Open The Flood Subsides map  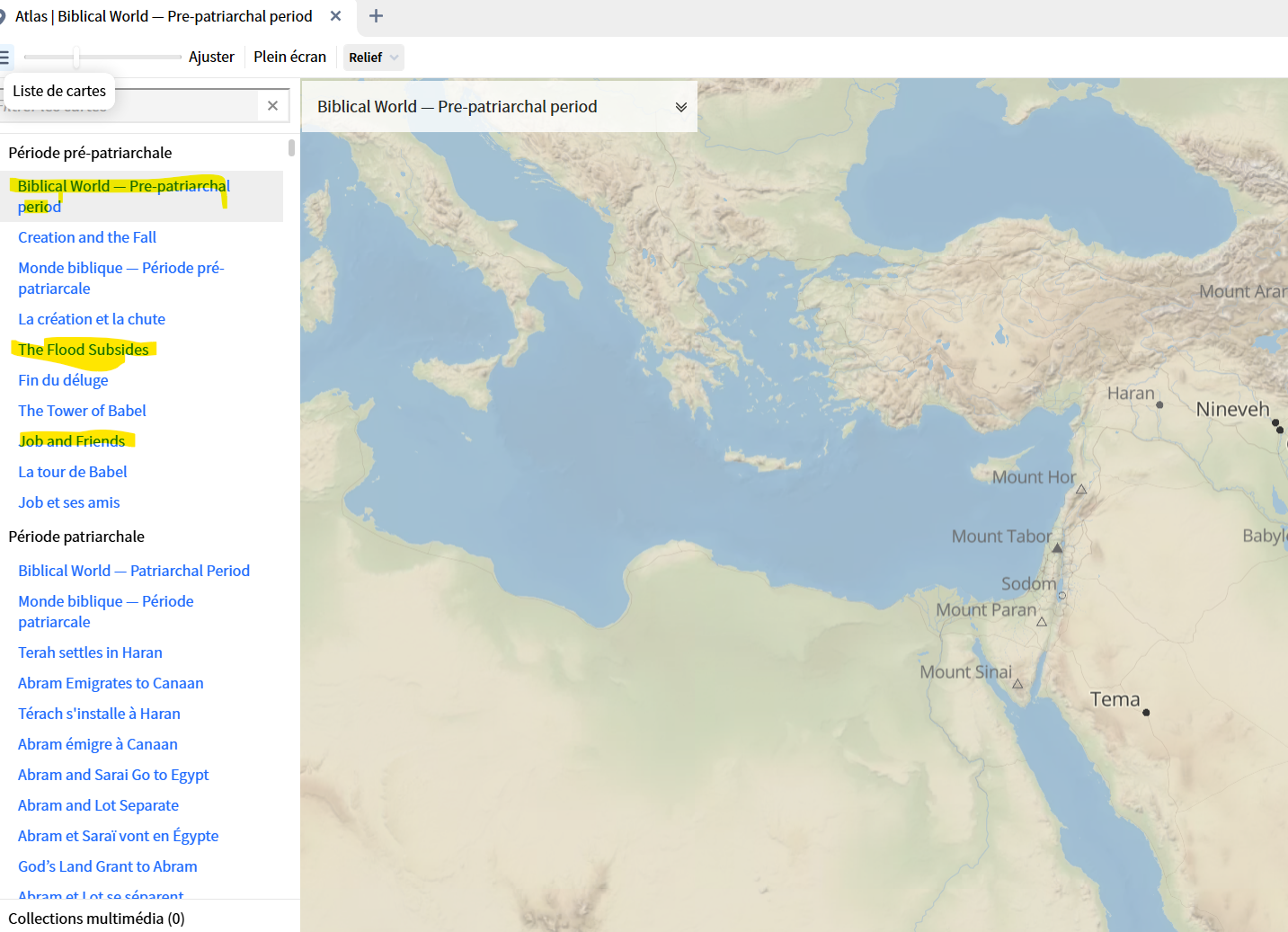(84, 350)
